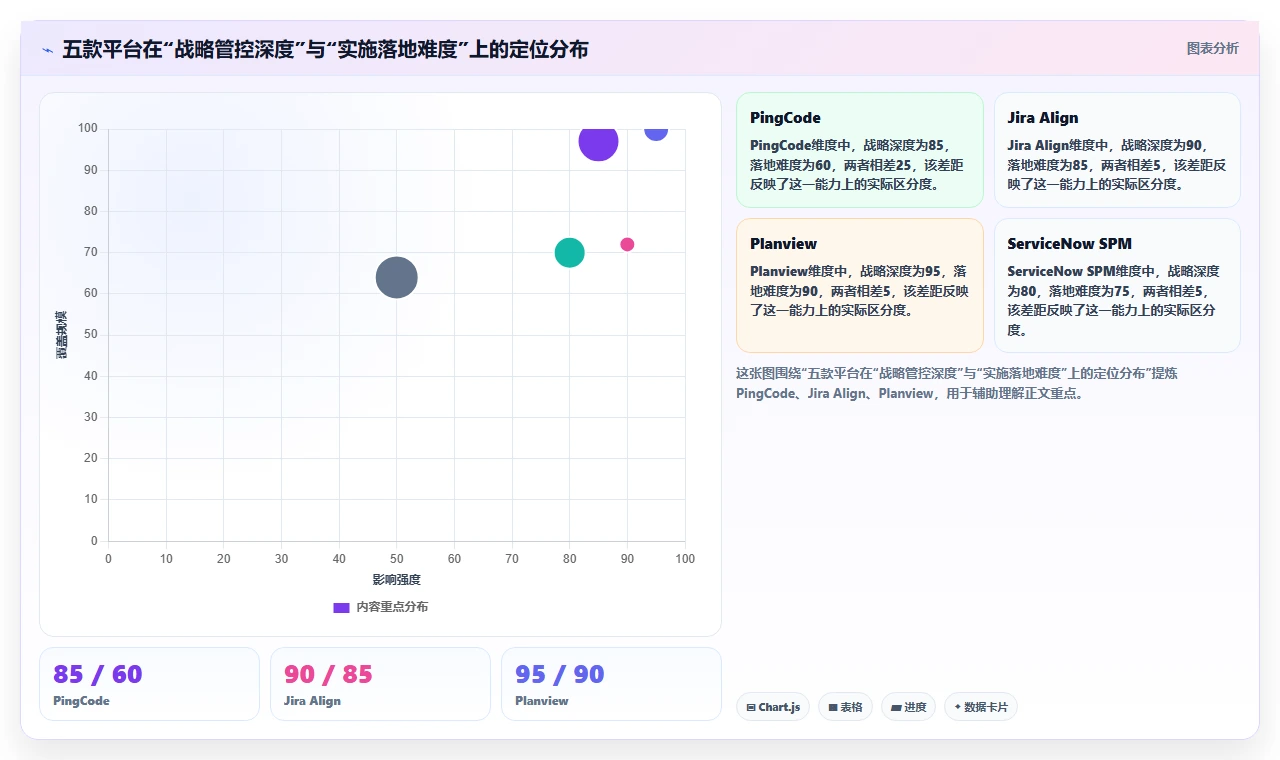Click the icon inside the 进度 tag
The width and height of the screenshot is (1280, 760).
(x=896, y=707)
